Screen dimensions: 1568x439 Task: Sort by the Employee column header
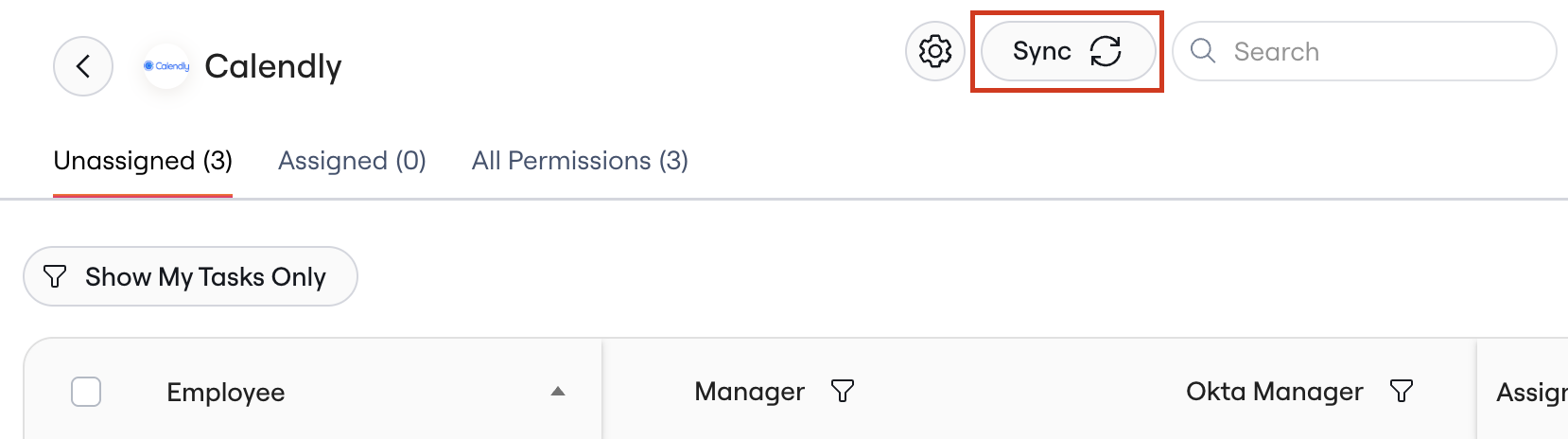[x=226, y=392]
